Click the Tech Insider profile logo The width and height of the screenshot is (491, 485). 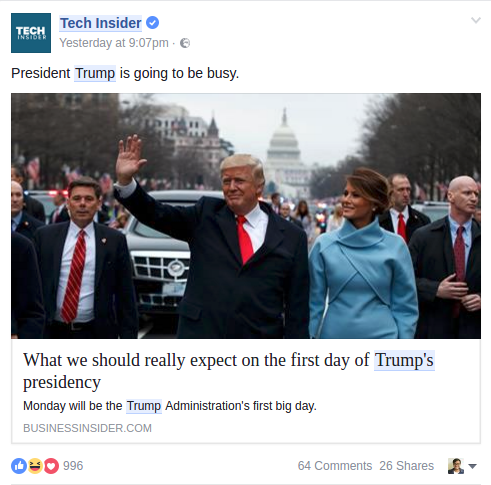click(31, 33)
